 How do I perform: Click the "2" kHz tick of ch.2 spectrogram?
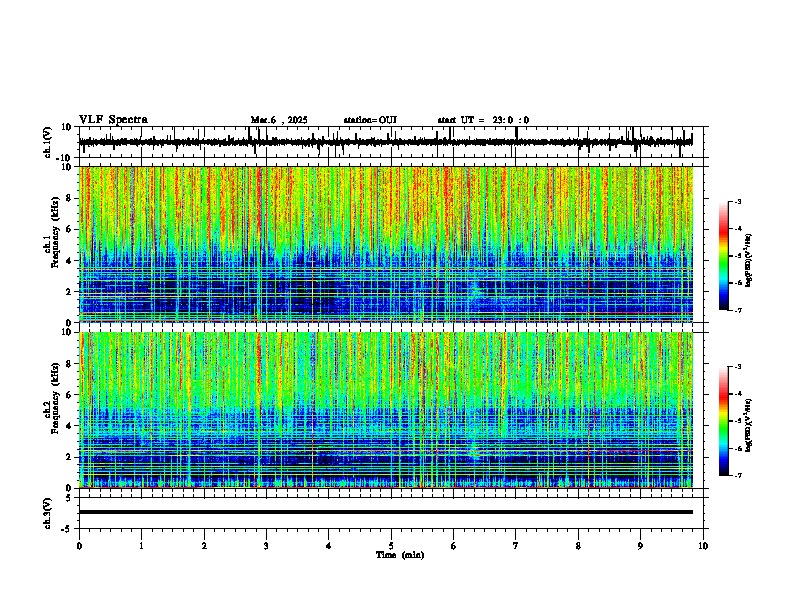click(70, 457)
